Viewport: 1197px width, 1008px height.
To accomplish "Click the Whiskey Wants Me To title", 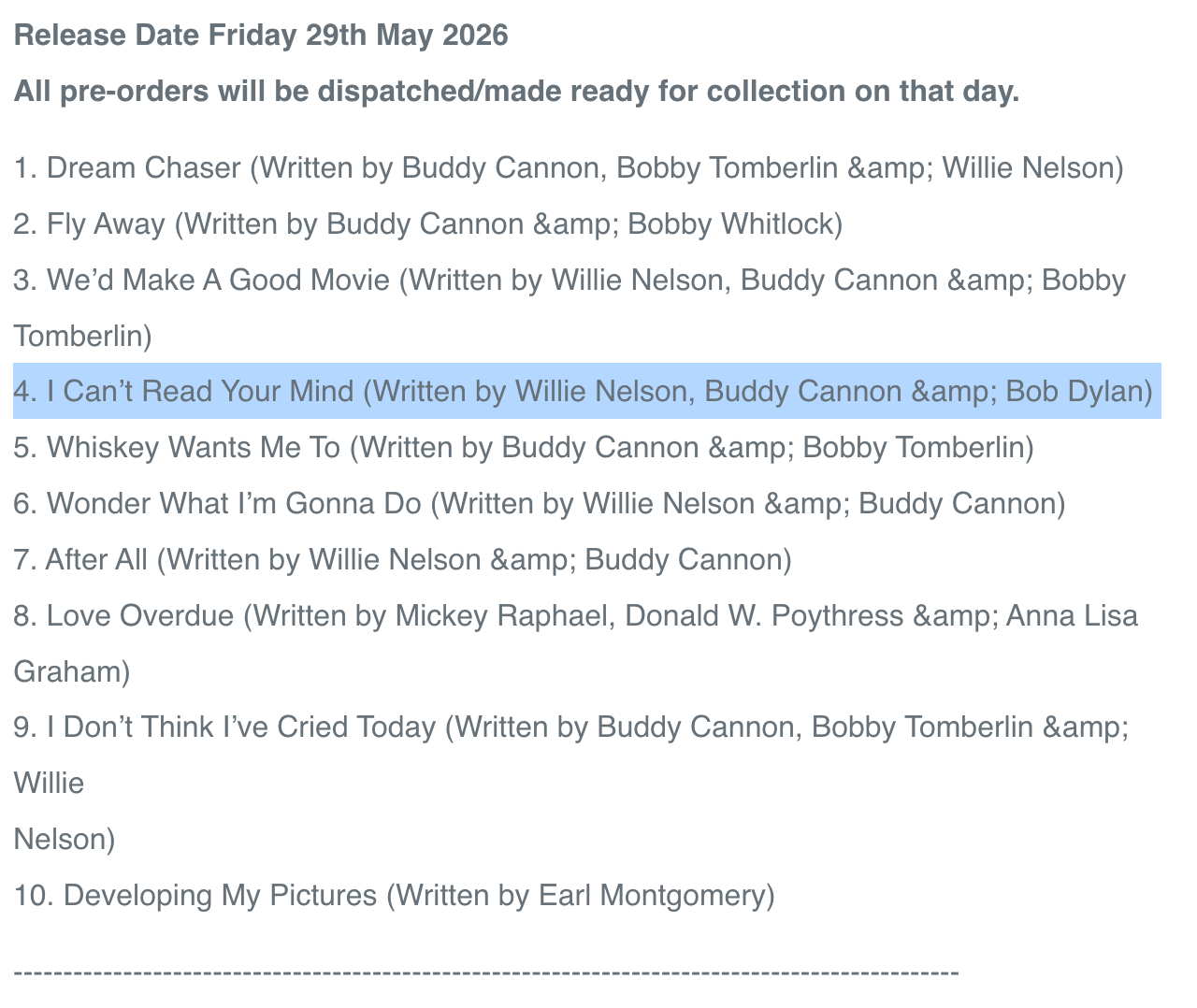I will (x=194, y=448).
